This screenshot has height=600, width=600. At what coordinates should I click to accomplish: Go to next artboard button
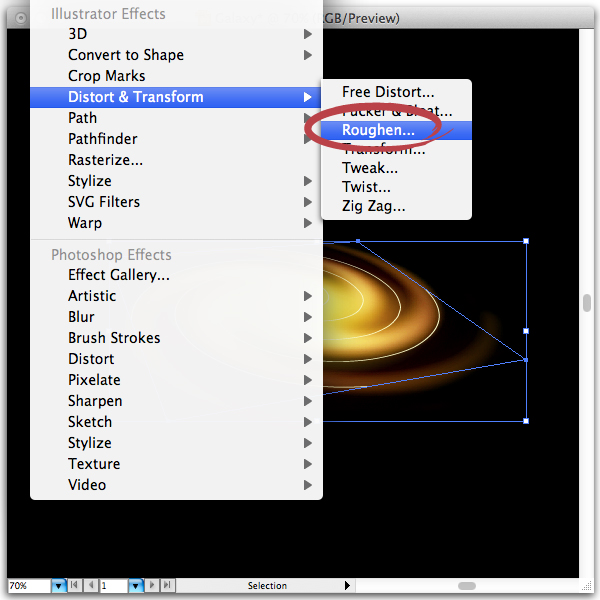(x=152, y=585)
